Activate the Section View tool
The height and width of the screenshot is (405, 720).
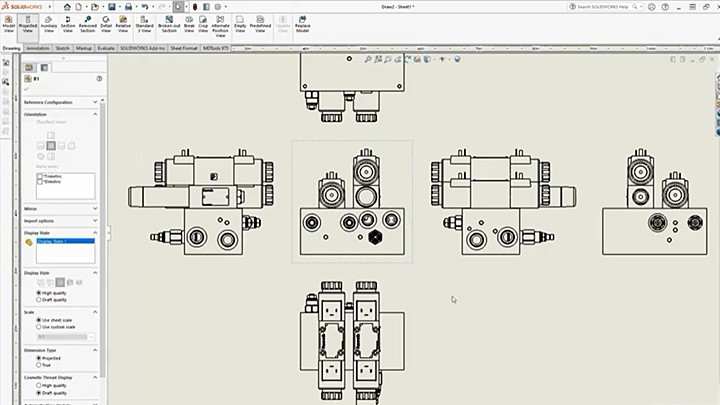[68, 24]
